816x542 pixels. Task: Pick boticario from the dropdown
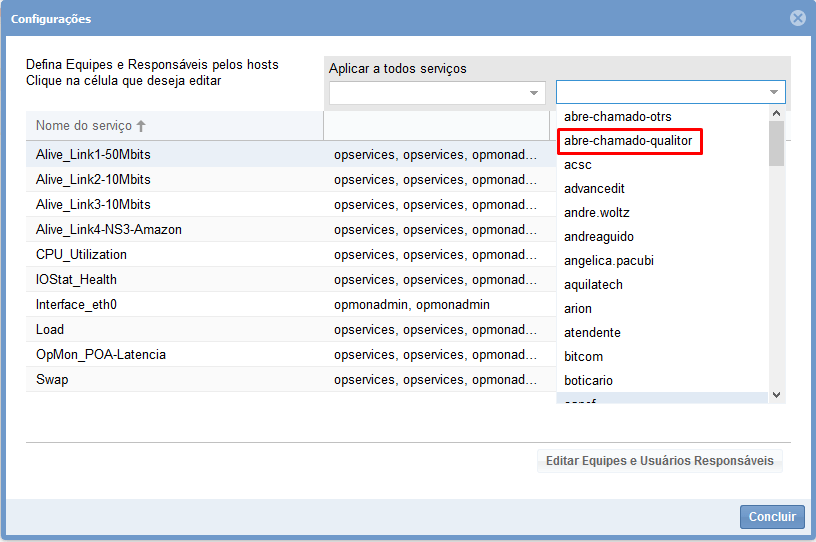(588, 381)
